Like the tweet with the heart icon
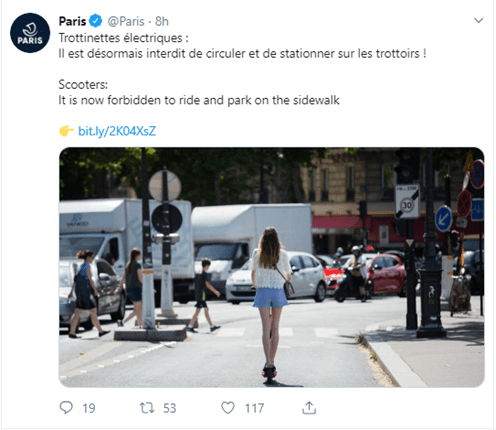This screenshot has height=430, width=496. pyautogui.click(x=228, y=408)
